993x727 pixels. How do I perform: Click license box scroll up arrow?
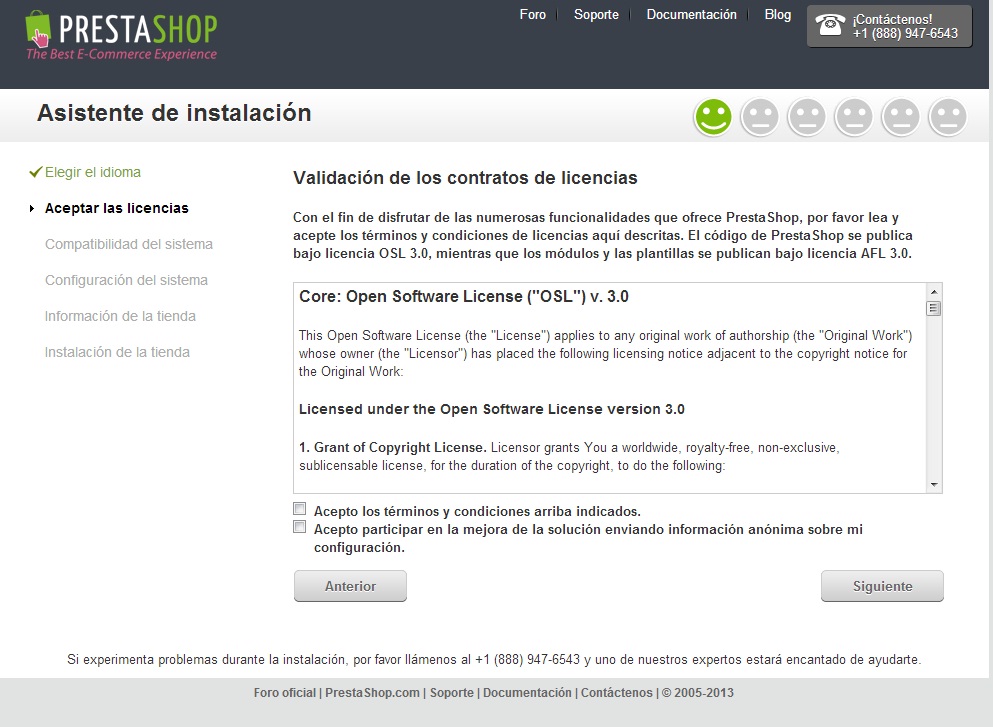point(933,292)
